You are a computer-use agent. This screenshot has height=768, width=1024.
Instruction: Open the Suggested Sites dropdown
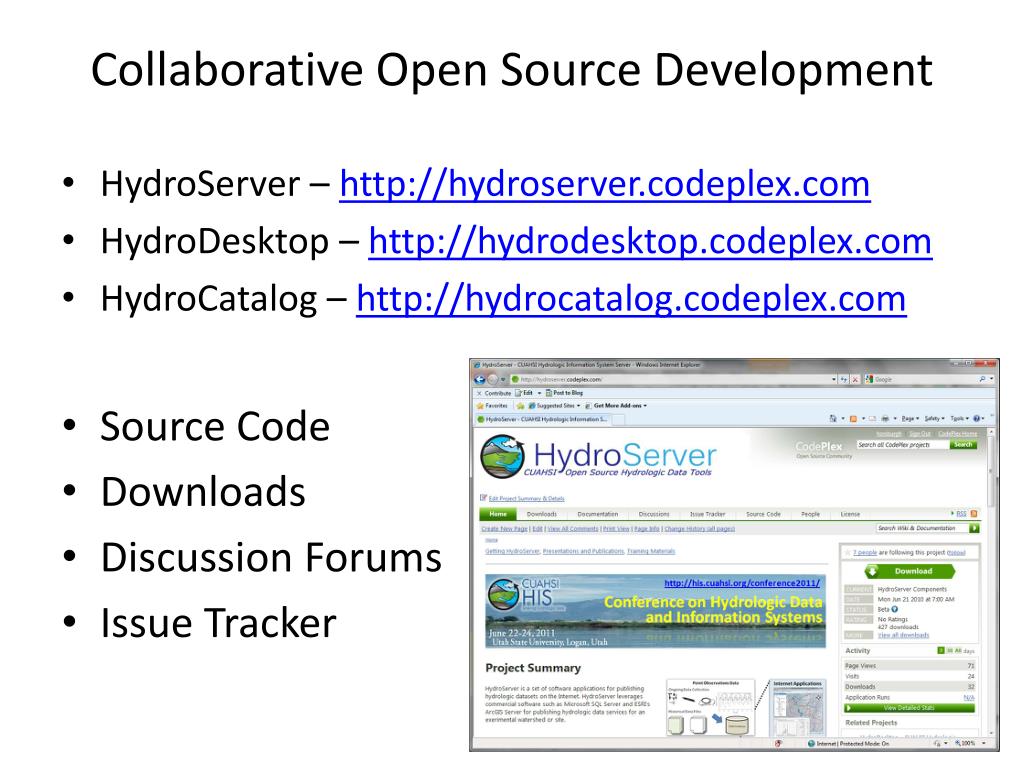click(554, 406)
